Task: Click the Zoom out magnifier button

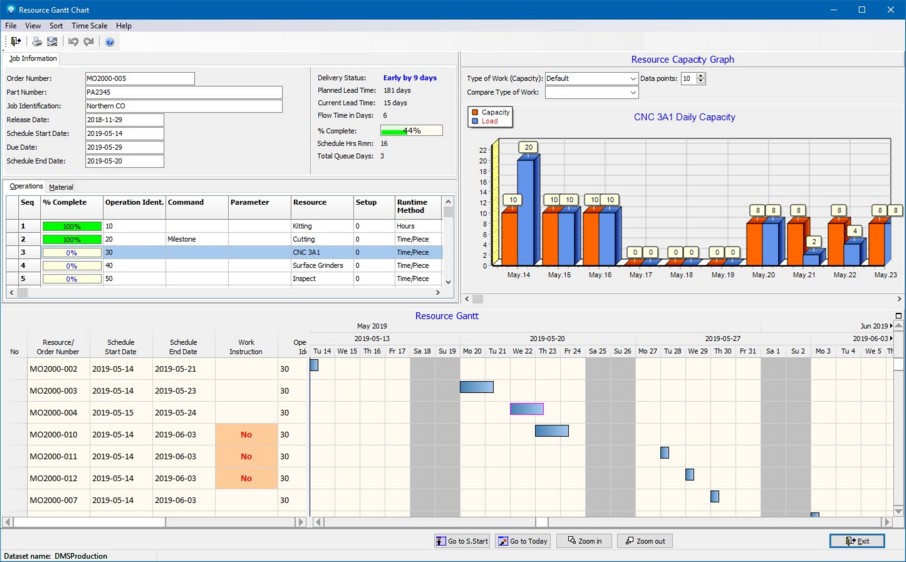Action: click(644, 541)
